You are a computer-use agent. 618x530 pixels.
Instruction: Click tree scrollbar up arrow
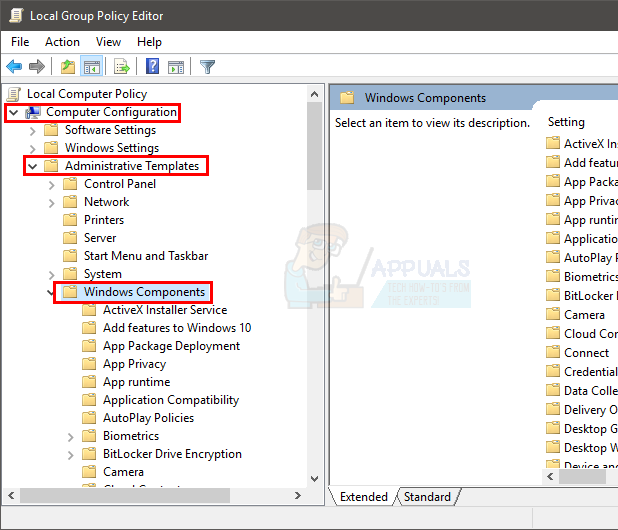[315, 94]
